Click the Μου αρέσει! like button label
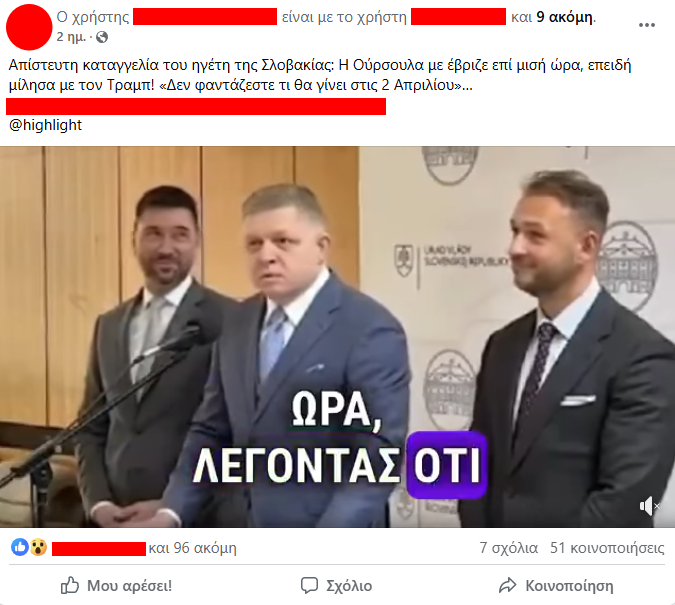675x605 pixels. point(130,586)
